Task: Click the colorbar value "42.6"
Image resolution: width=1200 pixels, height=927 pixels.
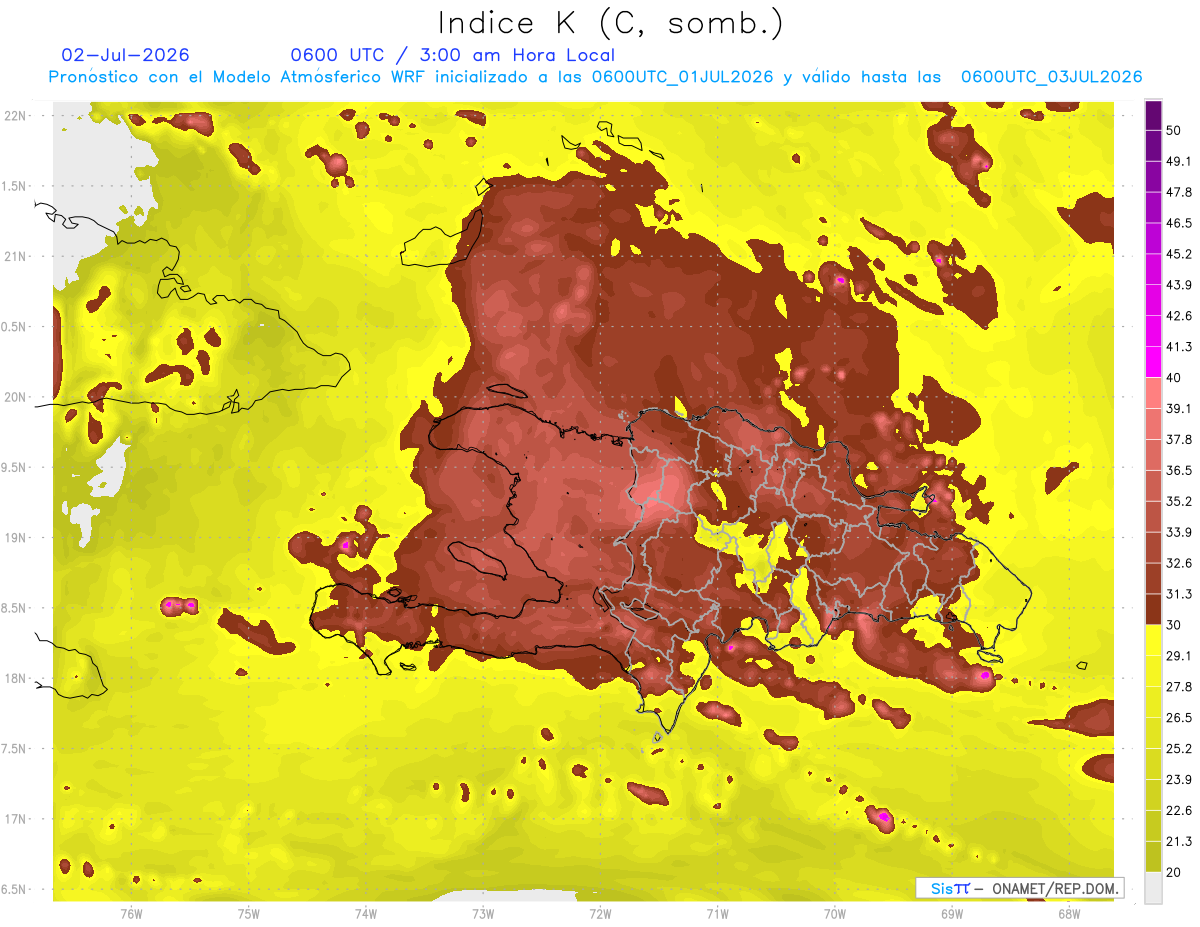Action: pyautogui.click(x=1178, y=316)
